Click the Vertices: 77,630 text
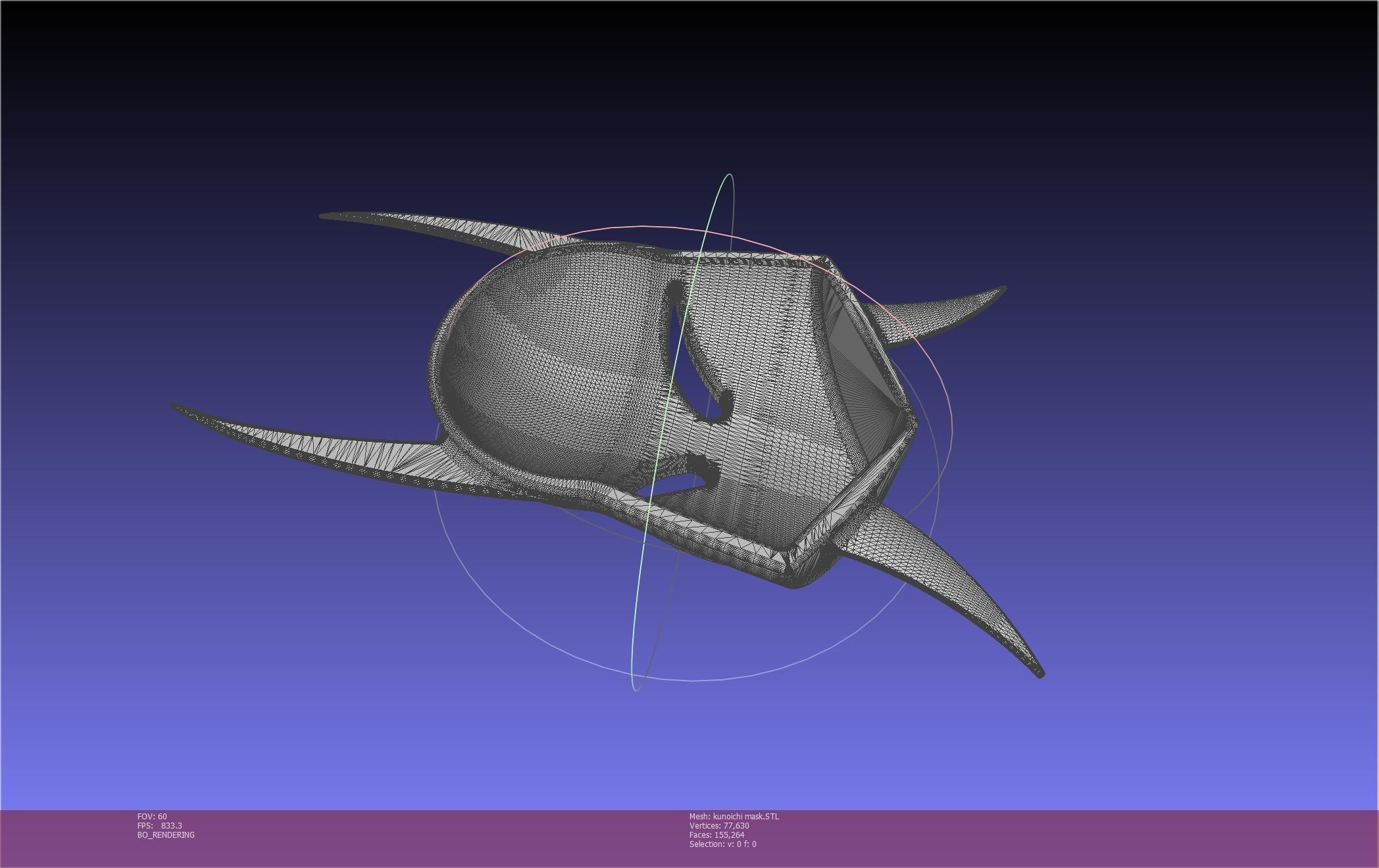1379x868 pixels. pos(719,826)
